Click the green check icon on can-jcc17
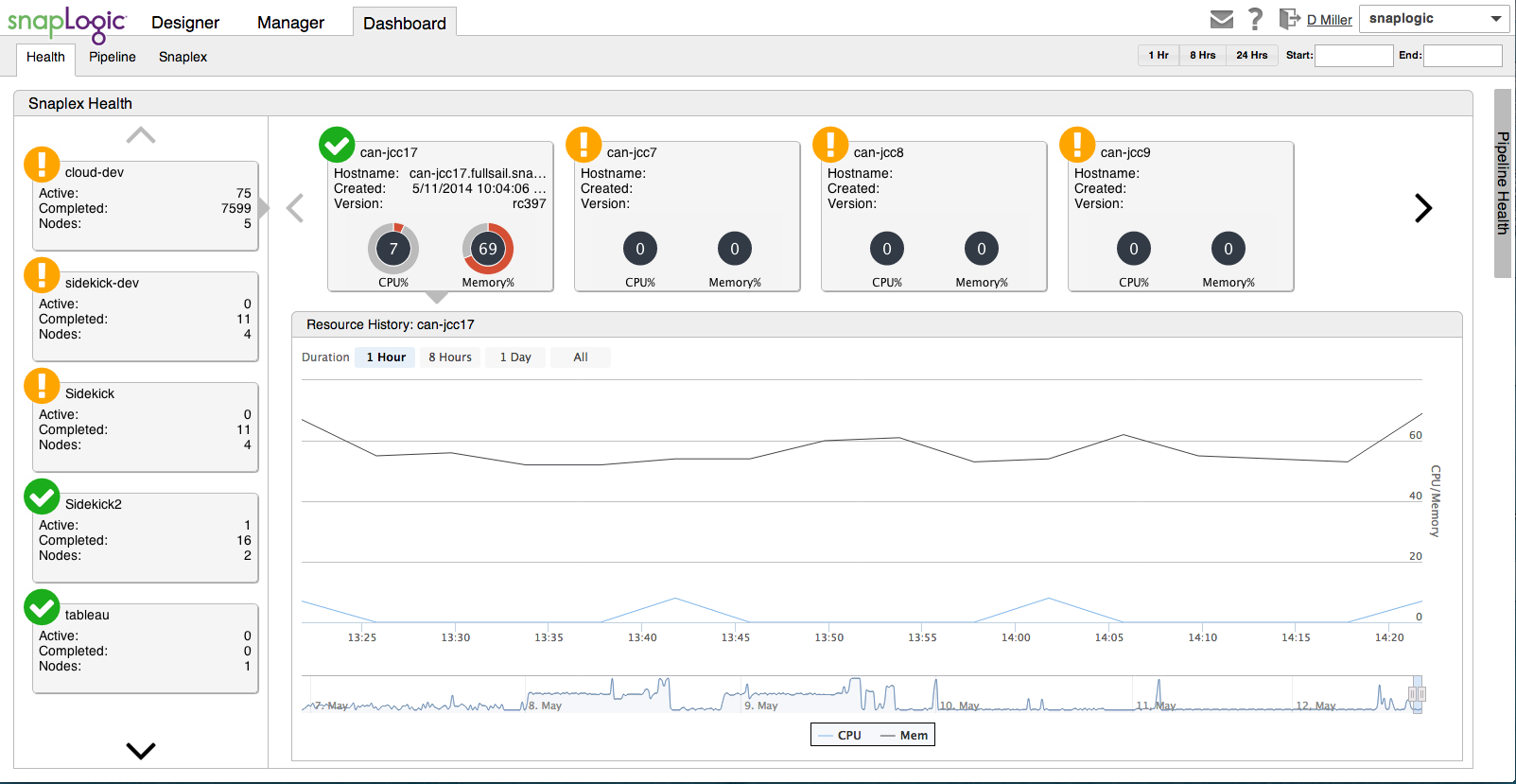 [337, 145]
